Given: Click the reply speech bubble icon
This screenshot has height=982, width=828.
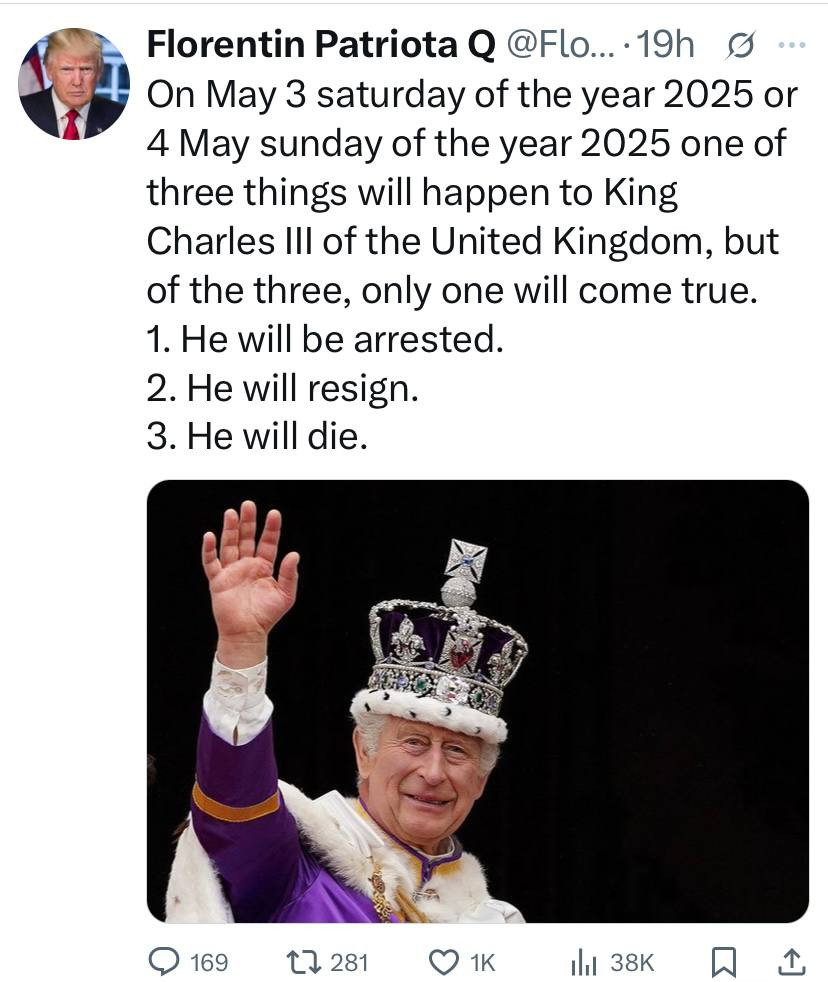Looking at the screenshot, I should pyautogui.click(x=163, y=962).
